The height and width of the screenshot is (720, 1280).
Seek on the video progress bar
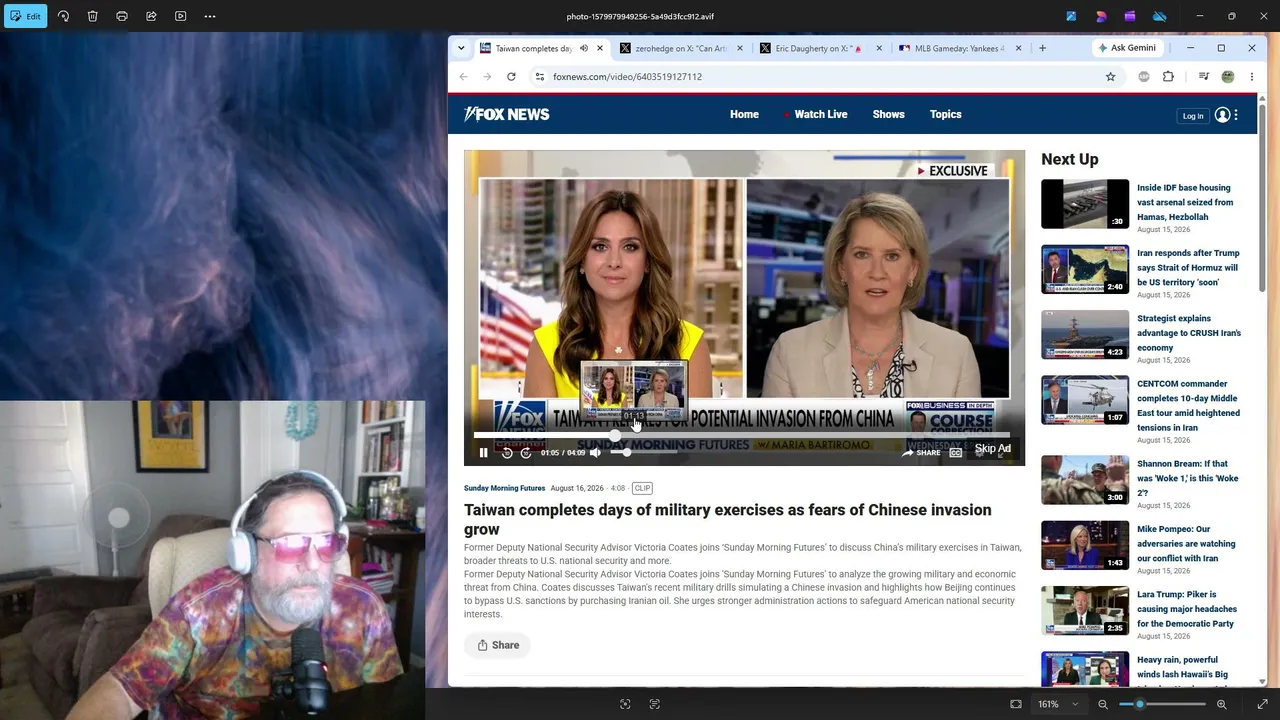[x=742, y=435]
